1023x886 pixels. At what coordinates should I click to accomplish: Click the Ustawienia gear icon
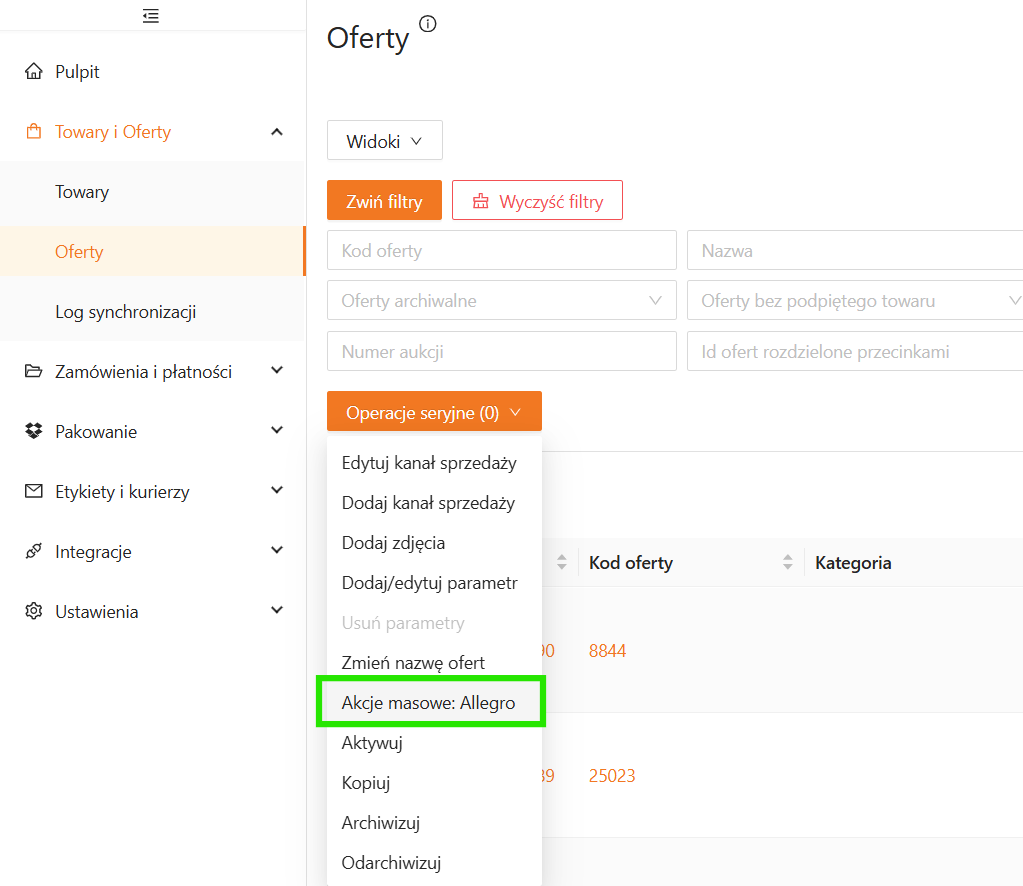tap(34, 612)
